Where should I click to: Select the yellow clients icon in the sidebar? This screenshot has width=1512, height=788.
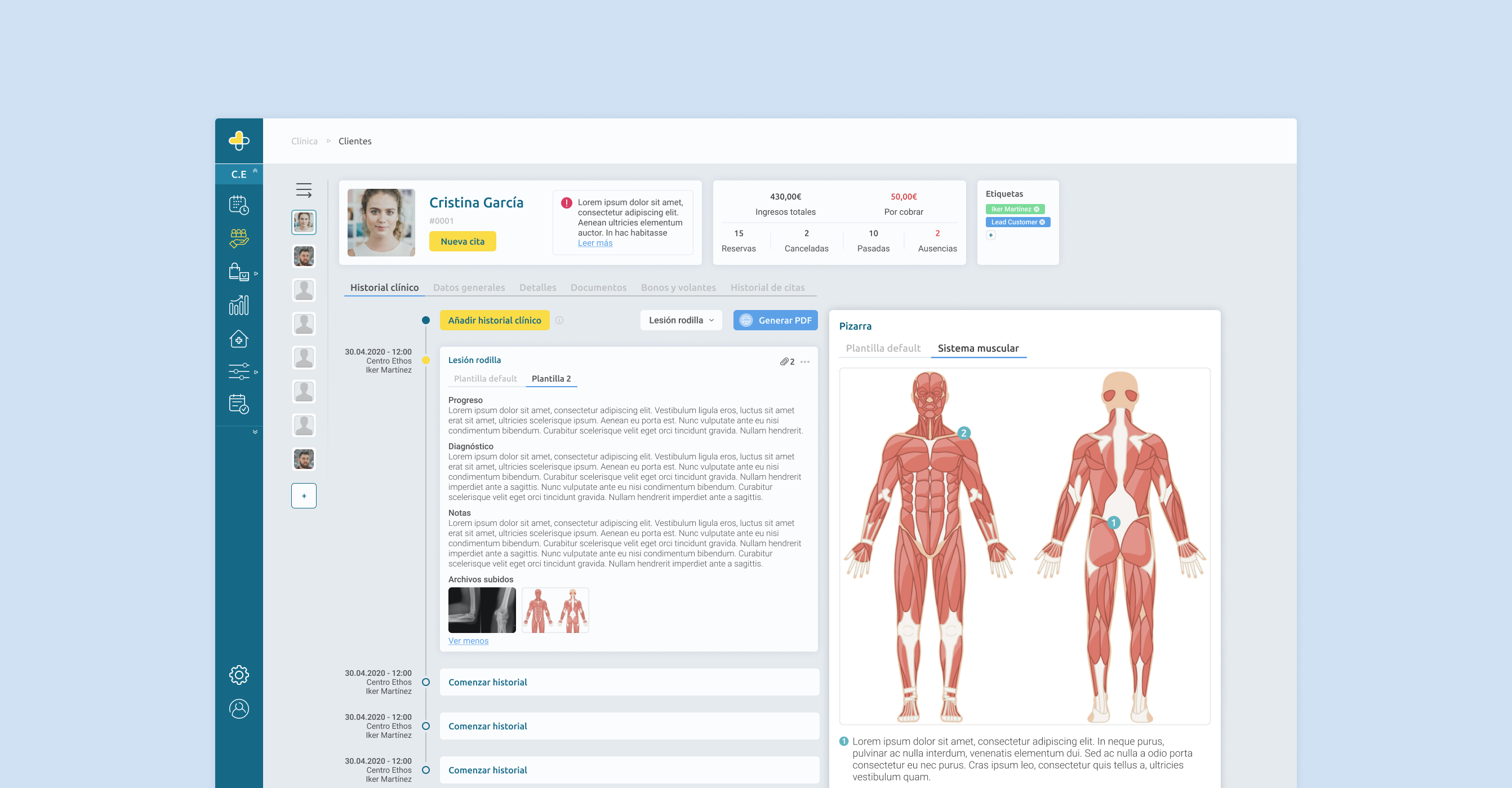tap(239, 239)
